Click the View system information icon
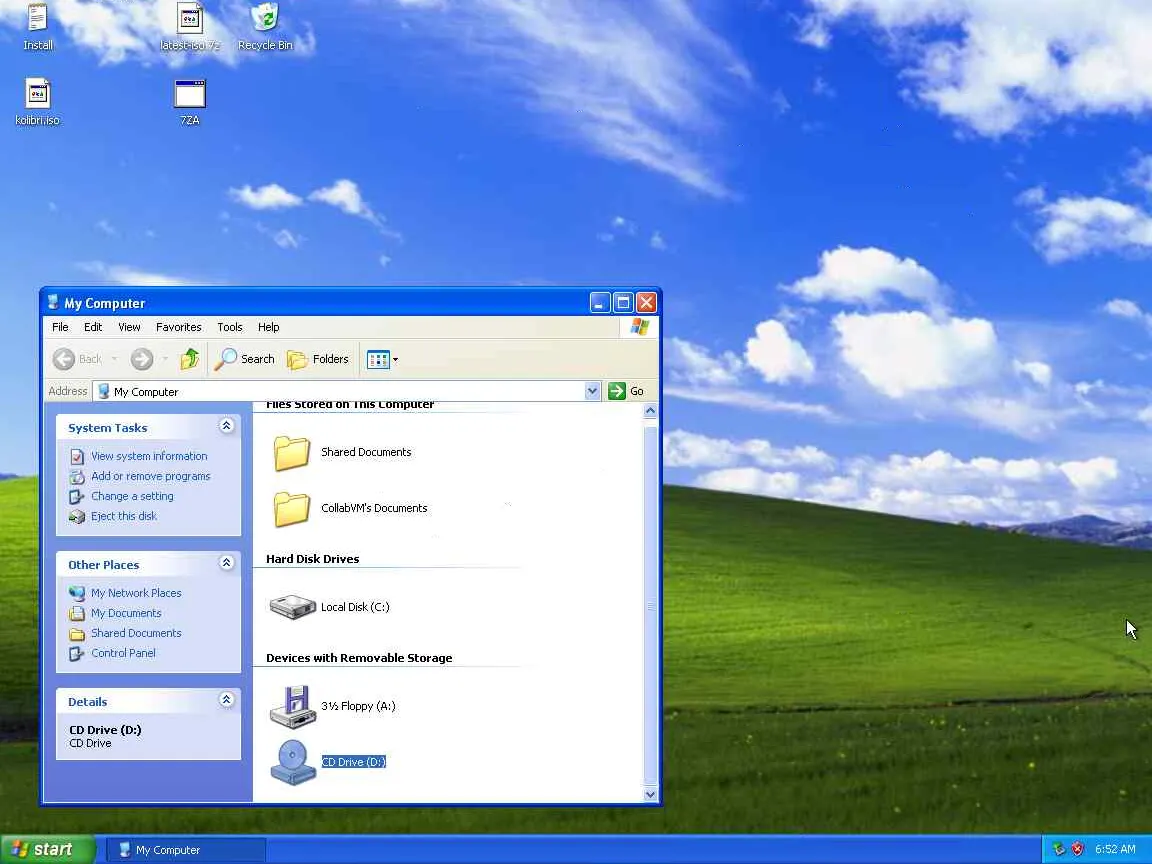 pos(77,457)
